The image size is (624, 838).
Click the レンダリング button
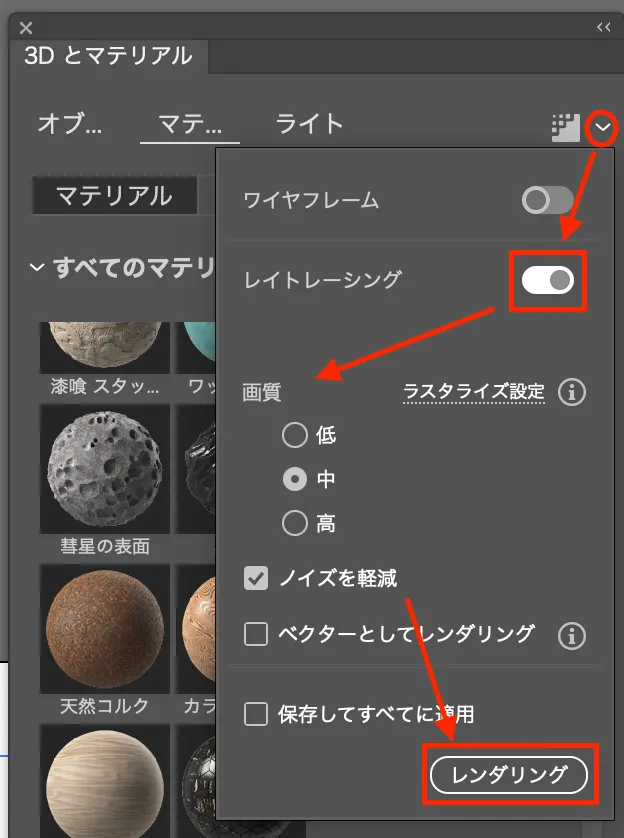tap(509, 774)
